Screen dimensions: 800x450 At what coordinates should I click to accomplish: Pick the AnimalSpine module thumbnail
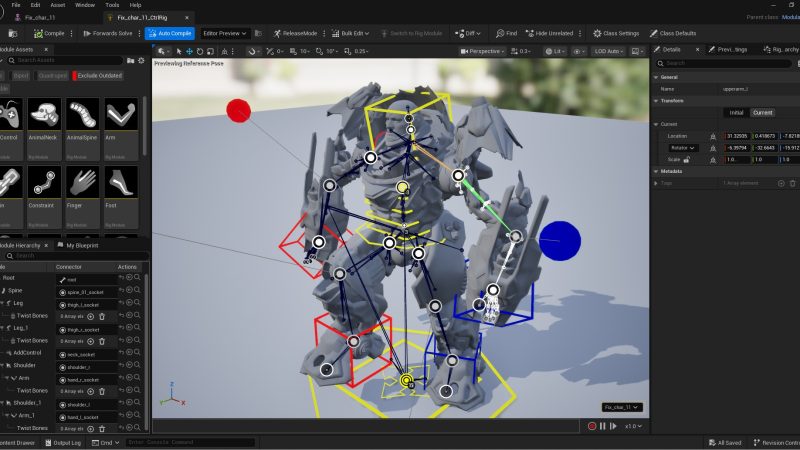[82, 115]
